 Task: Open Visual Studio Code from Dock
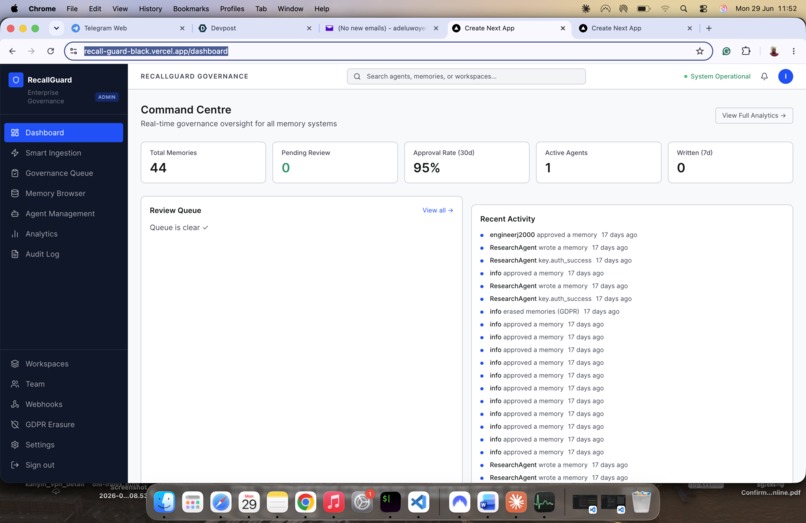pos(418,502)
